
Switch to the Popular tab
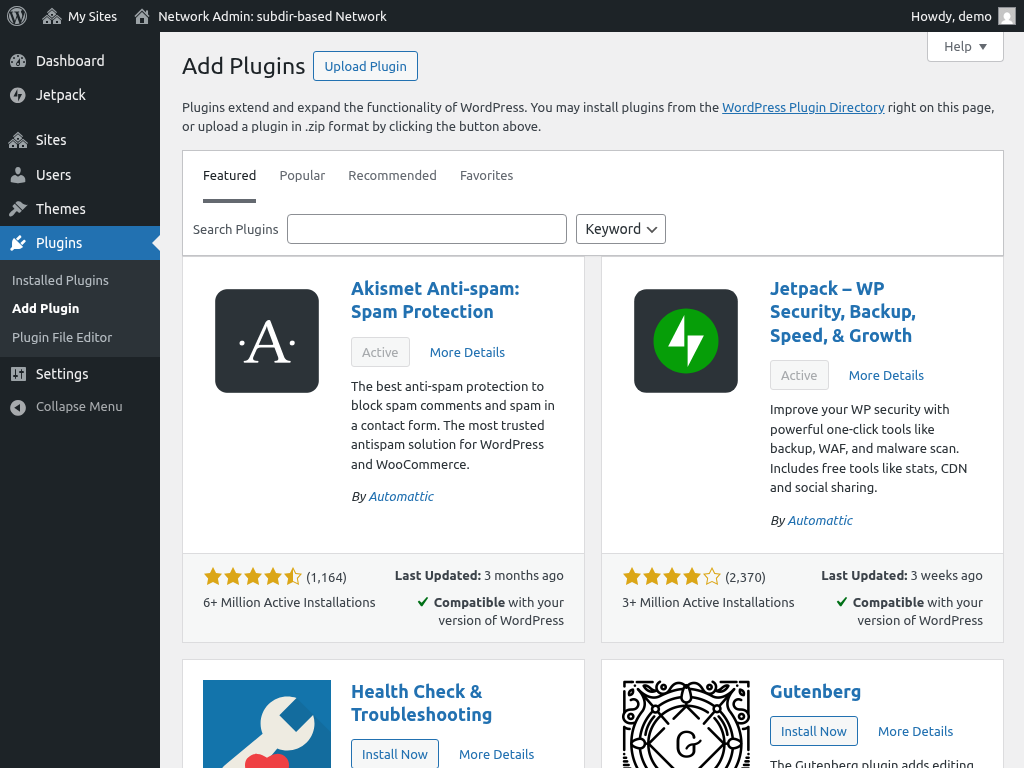click(x=302, y=176)
